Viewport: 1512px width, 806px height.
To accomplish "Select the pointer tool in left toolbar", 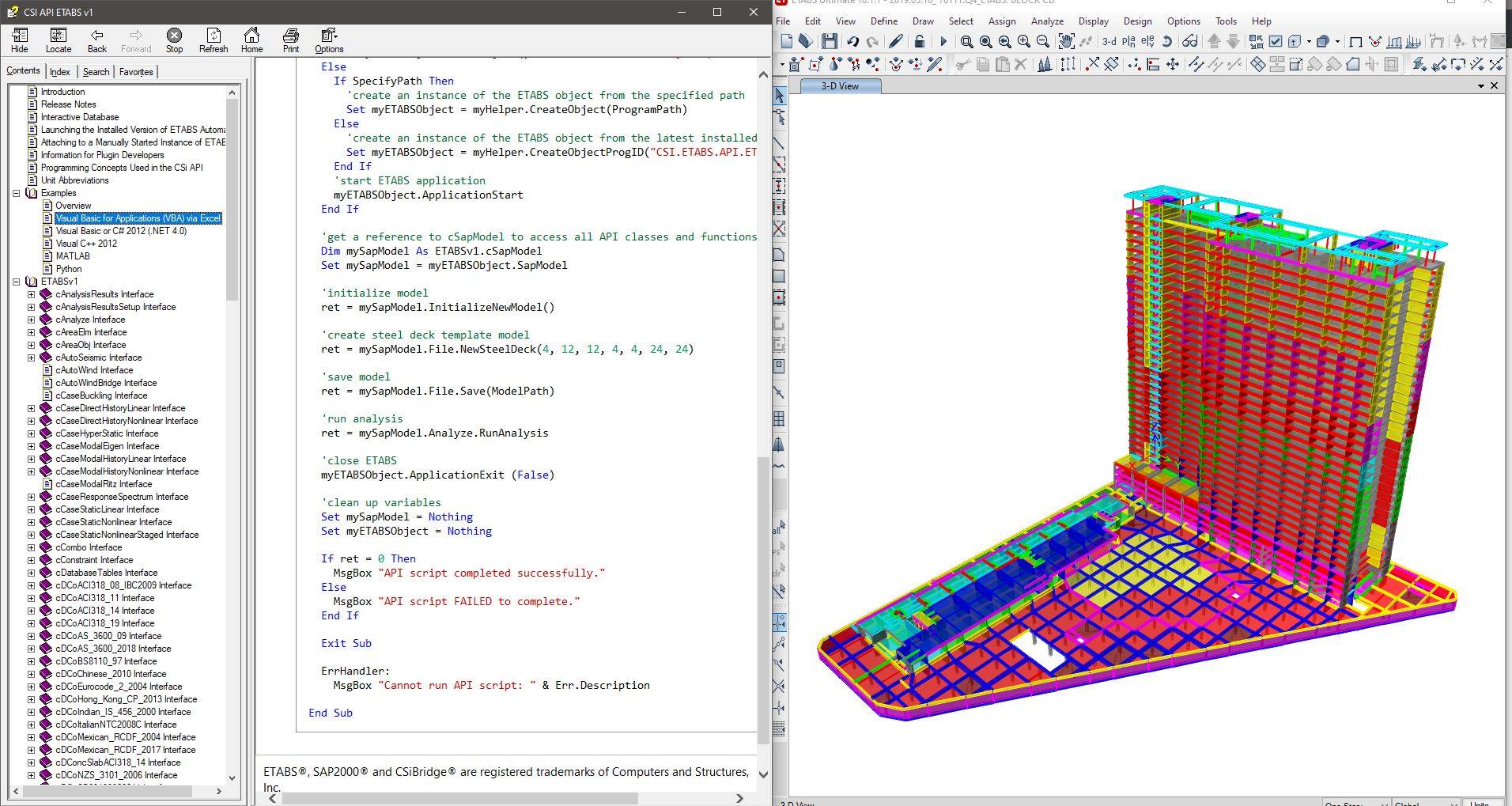I will [779, 95].
